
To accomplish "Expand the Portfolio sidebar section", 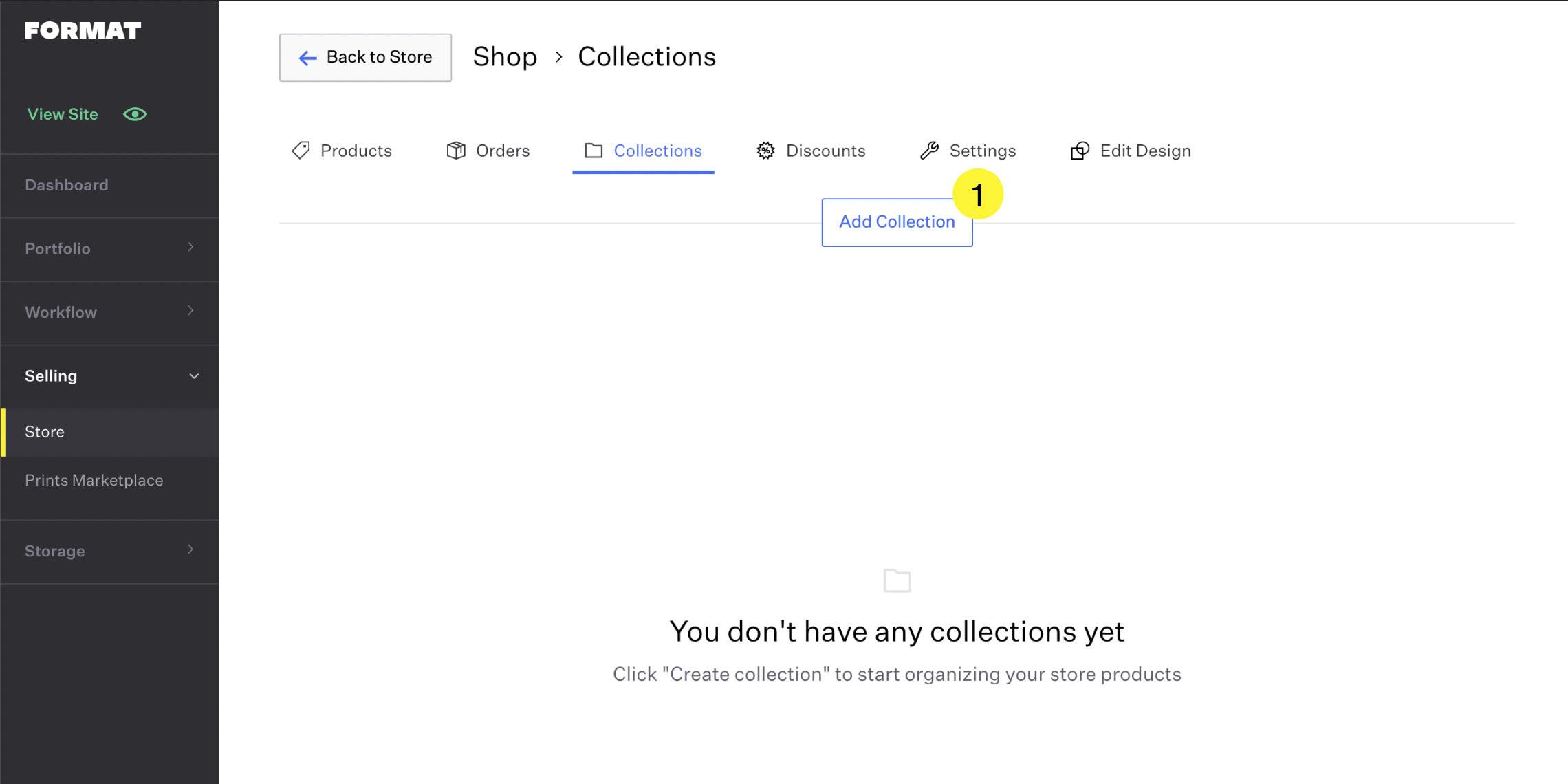I will tap(110, 249).
